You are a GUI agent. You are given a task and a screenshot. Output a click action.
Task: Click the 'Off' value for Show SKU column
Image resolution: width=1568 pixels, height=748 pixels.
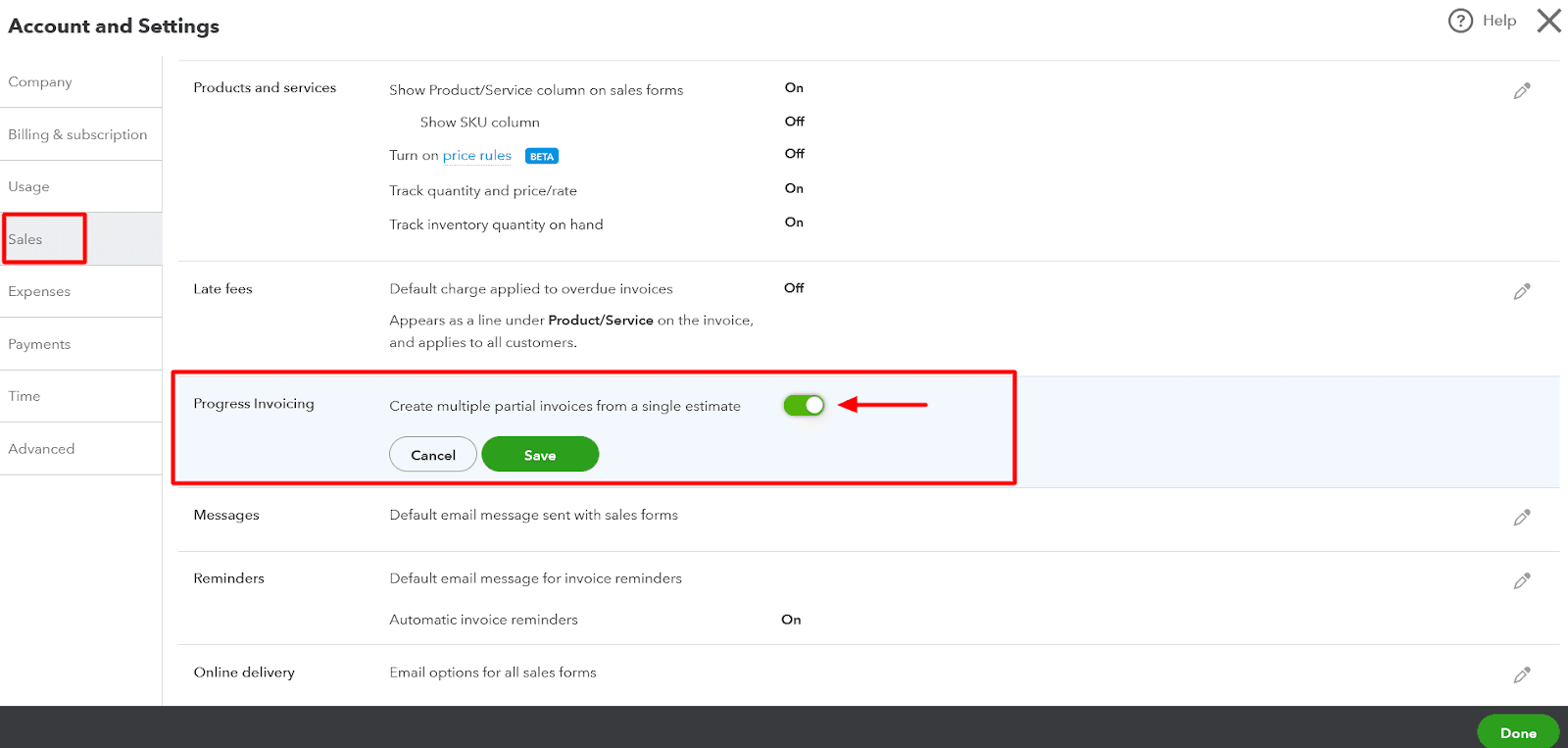(795, 122)
